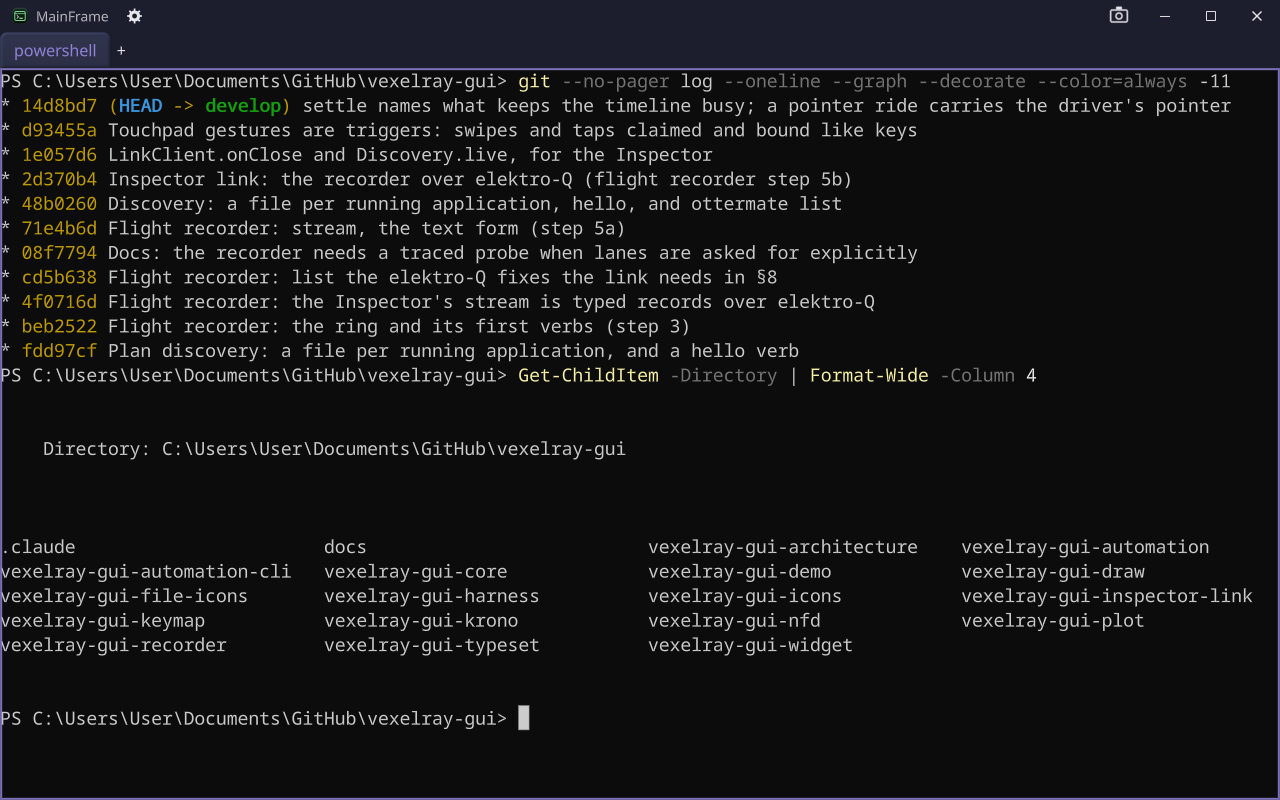The width and height of the screenshot is (1280, 800).
Task: Click vexelray-gui-harness directory name
Action: coord(432,596)
